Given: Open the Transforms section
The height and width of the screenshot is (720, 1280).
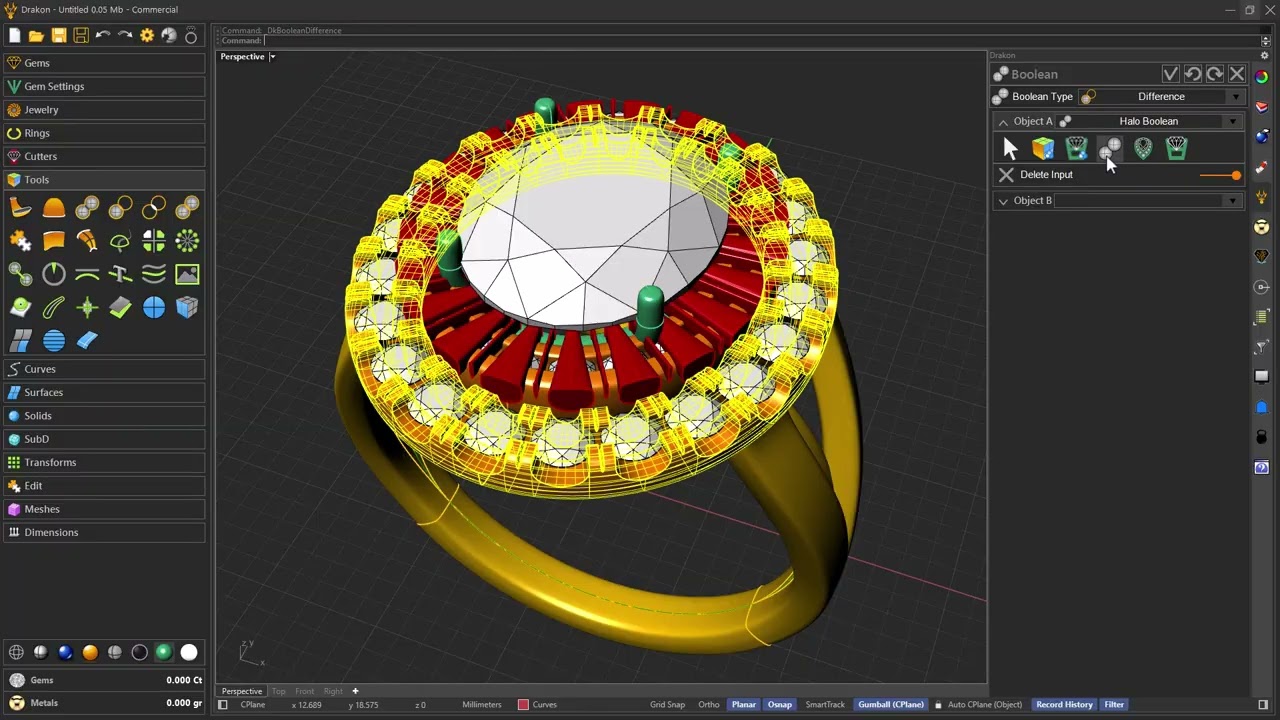Looking at the screenshot, I should point(104,462).
